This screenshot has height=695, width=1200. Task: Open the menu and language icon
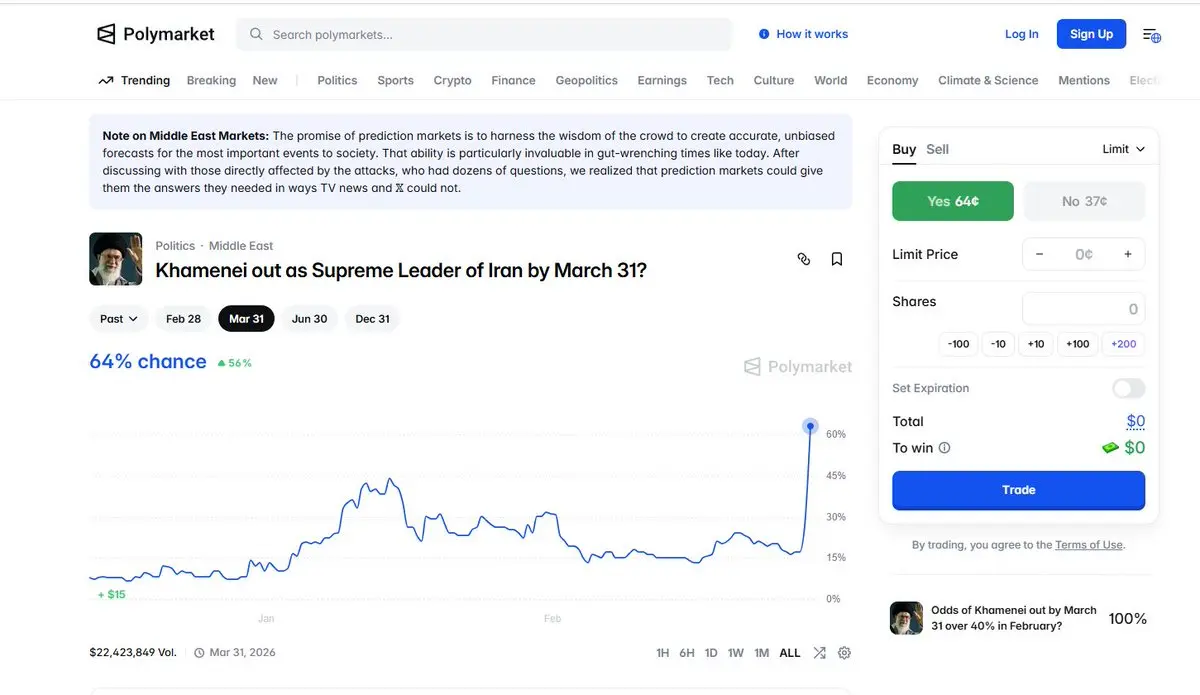coord(1151,35)
